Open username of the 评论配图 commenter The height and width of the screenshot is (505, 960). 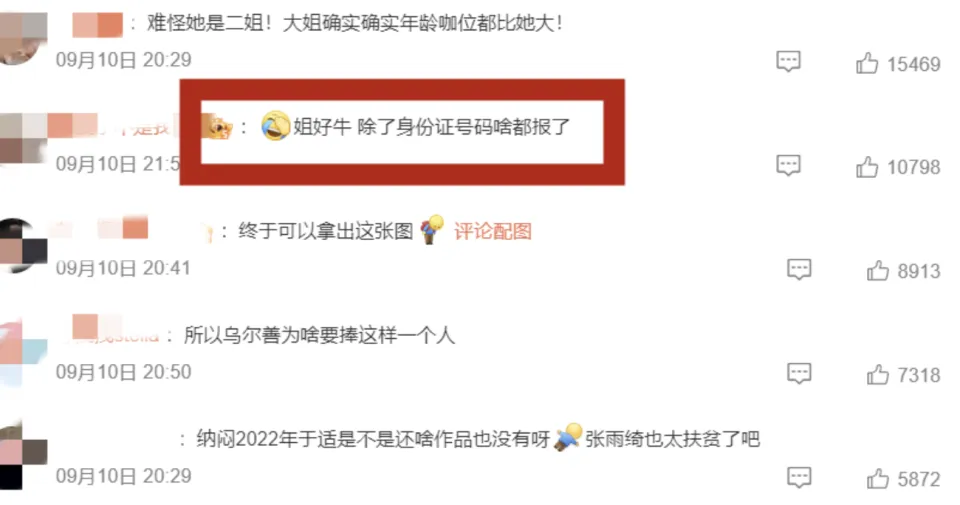[130, 230]
